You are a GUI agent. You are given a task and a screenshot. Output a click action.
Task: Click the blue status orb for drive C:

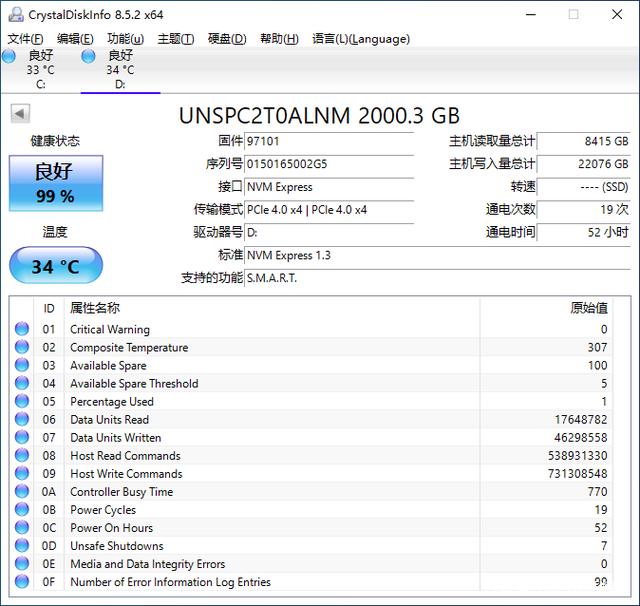[9, 56]
